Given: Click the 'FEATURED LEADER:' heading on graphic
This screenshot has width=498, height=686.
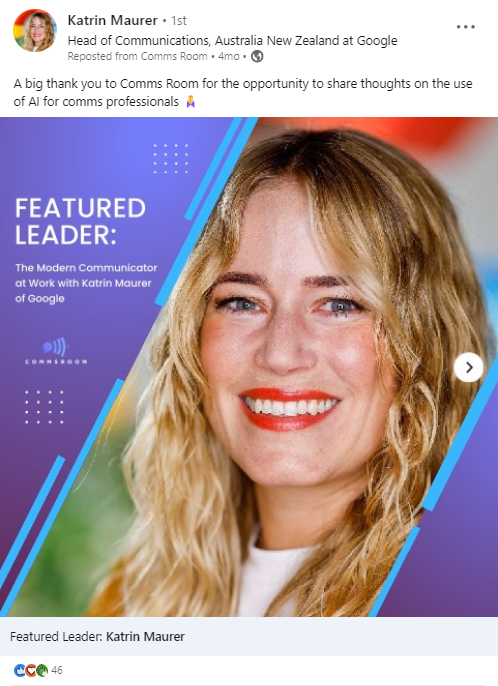Looking at the screenshot, I should coord(80,221).
